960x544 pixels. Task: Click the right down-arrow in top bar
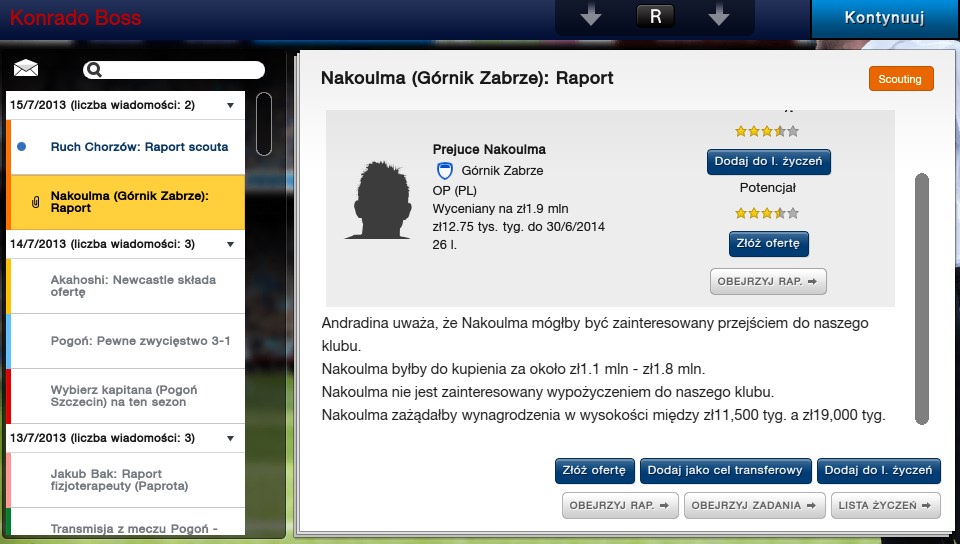tap(718, 16)
